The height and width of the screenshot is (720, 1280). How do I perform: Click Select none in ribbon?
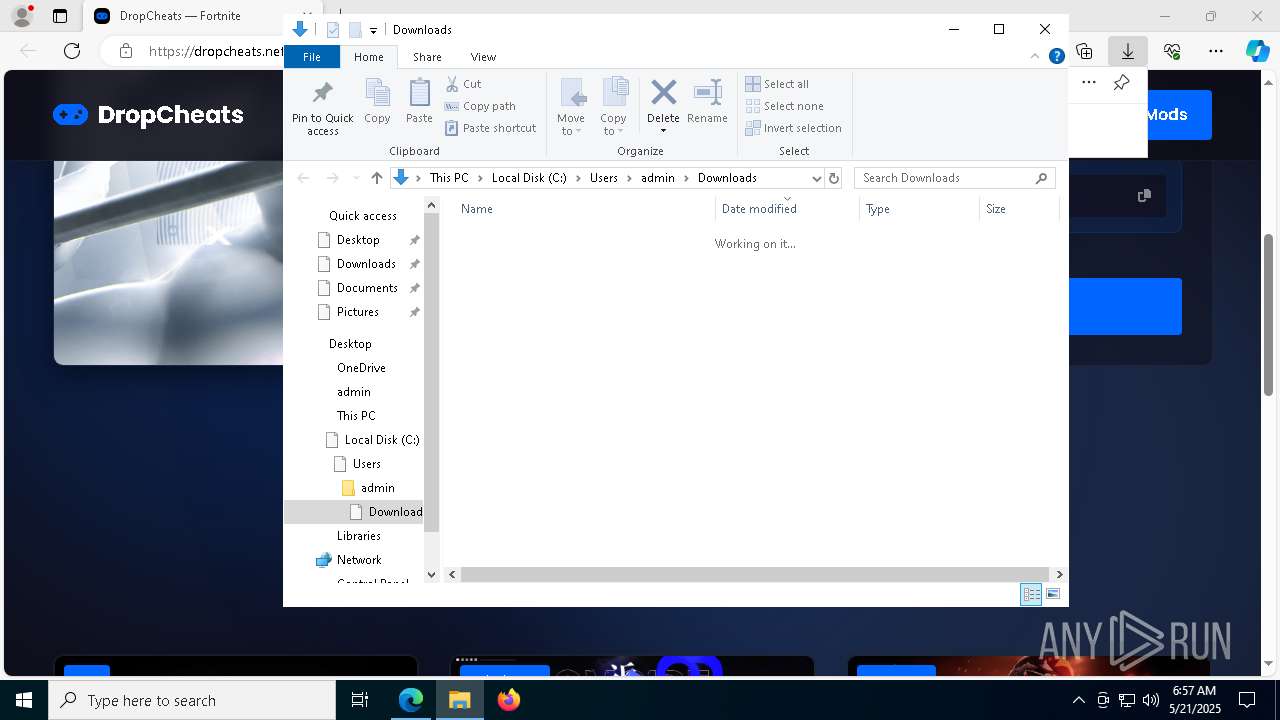point(784,106)
